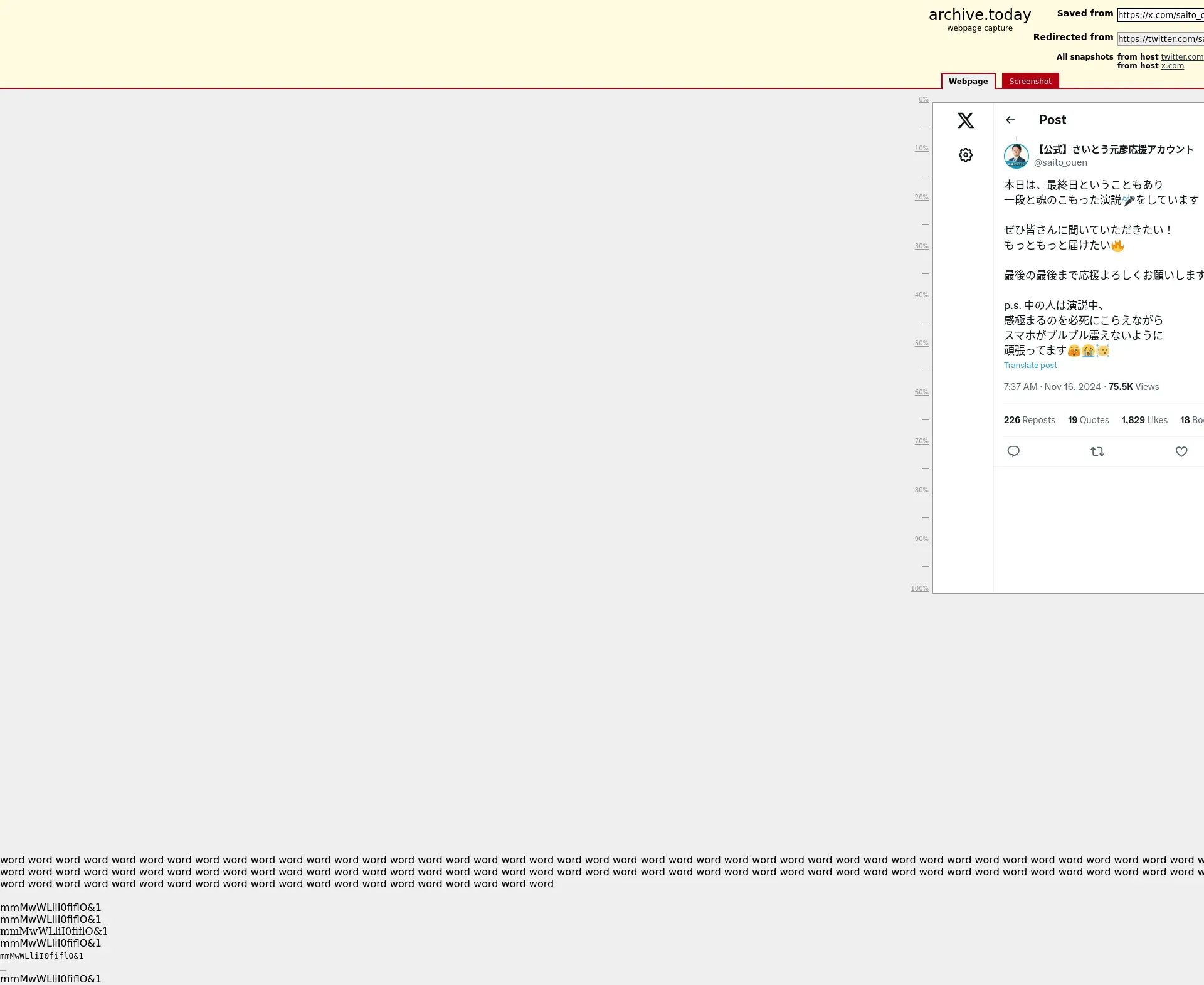Open the settings gear icon
Viewport: 1204px width, 985px height.
[965, 155]
